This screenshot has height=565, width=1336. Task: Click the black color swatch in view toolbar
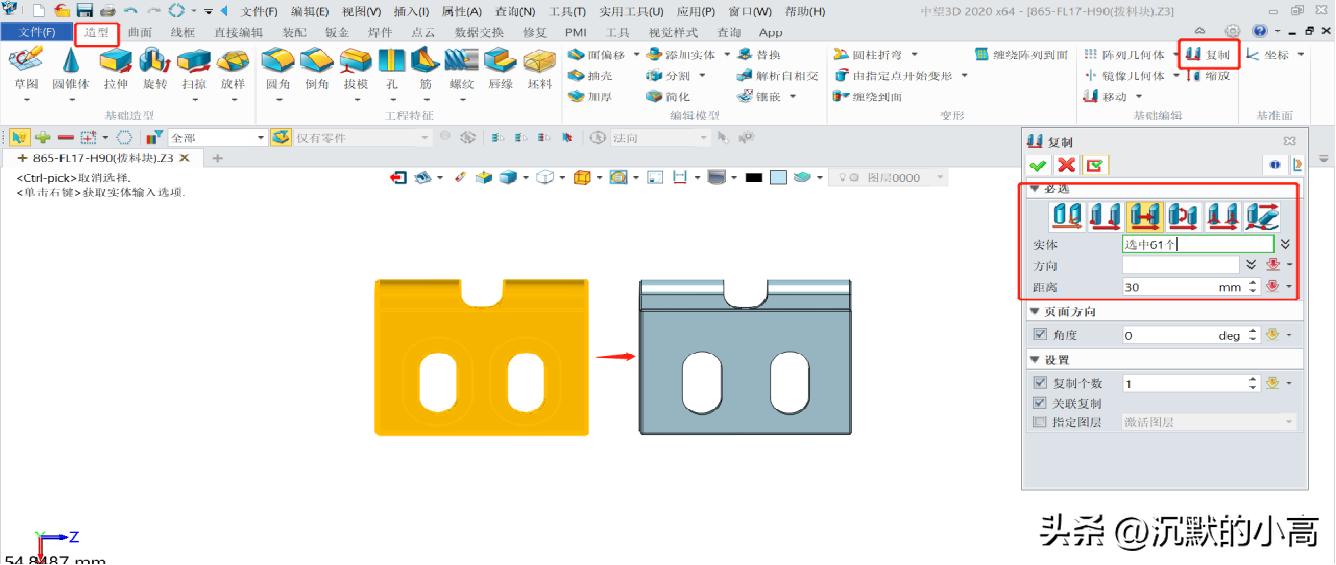pyautogui.click(x=754, y=178)
